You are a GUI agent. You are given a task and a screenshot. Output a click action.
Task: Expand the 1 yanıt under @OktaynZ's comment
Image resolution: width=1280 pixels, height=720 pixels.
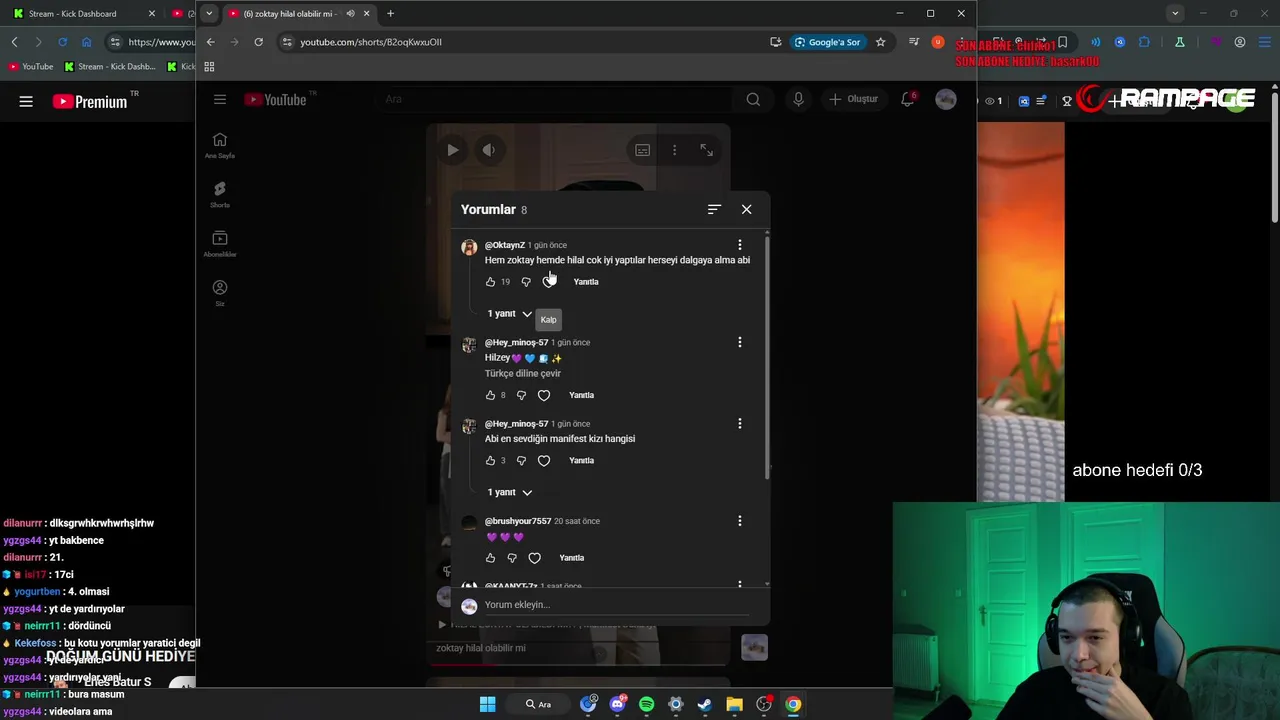click(x=509, y=314)
